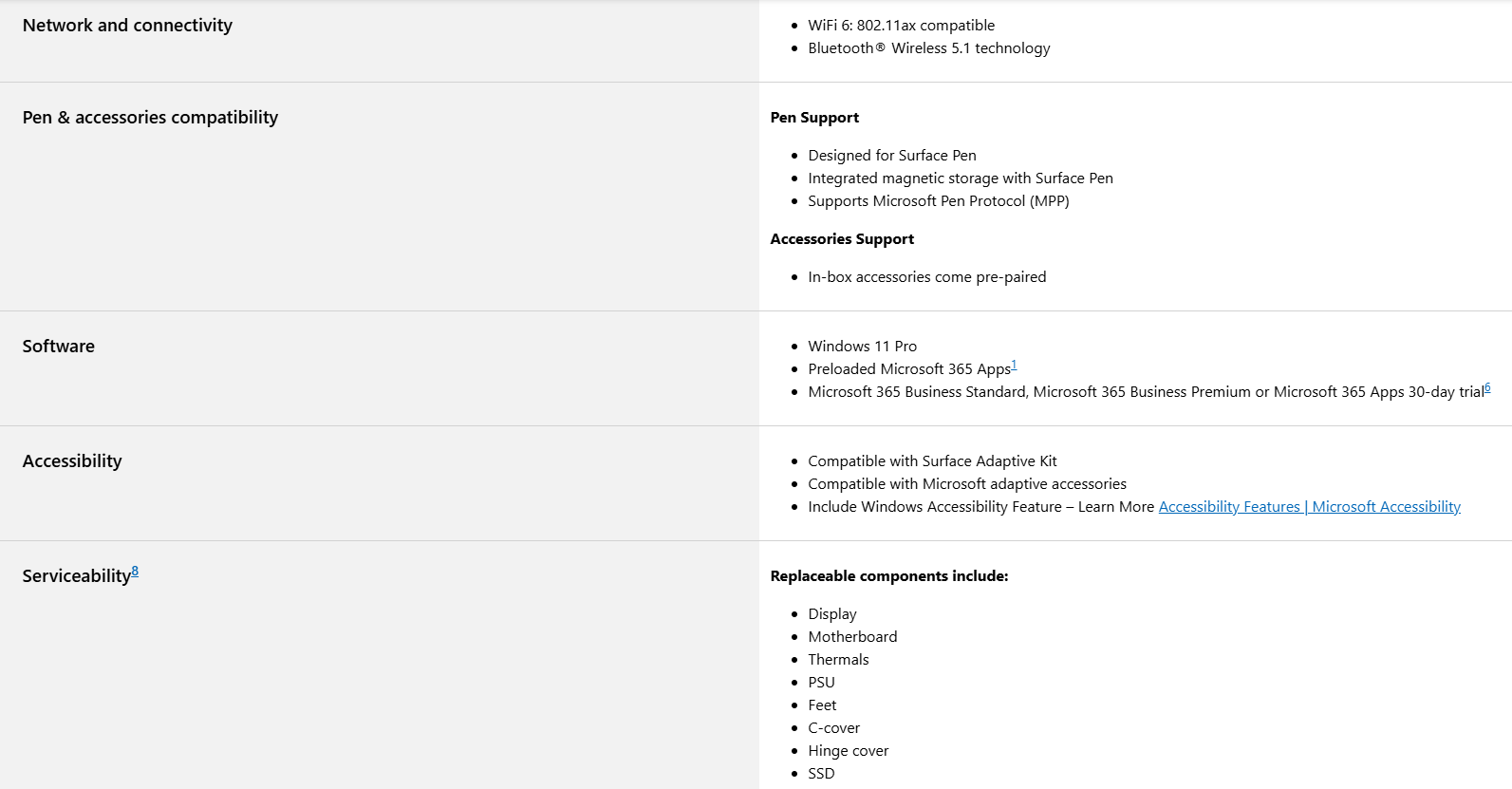
Task: Click the Supports Microsoft Pen Protocol item
Action: pyautogui.click(x=938, y=201)
